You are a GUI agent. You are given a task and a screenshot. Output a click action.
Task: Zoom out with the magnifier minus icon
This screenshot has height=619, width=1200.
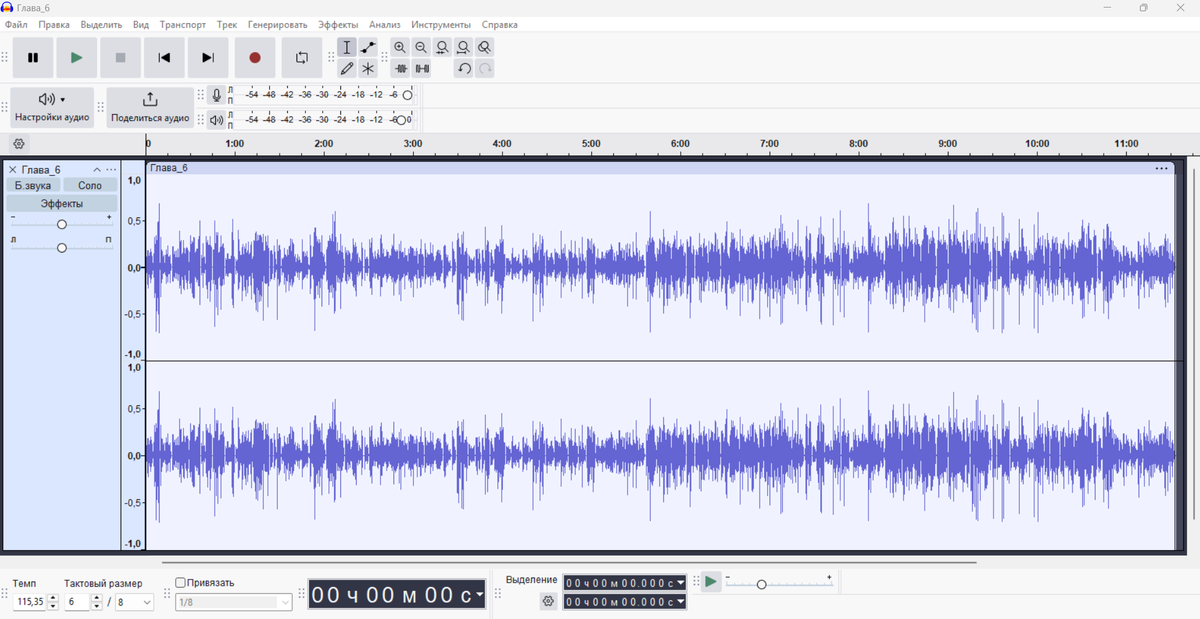(x=421, y=47)
